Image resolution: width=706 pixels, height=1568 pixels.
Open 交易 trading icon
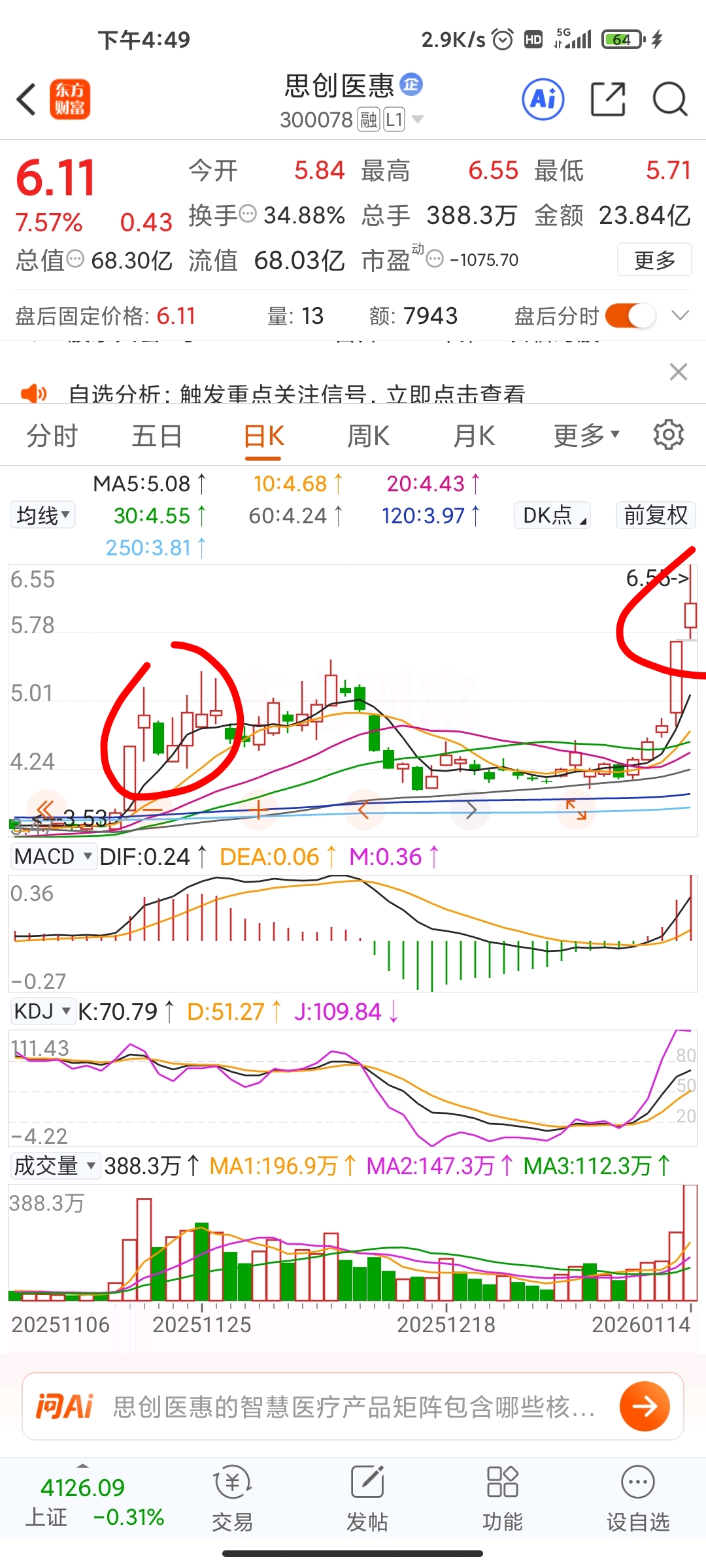(232, 1499)
